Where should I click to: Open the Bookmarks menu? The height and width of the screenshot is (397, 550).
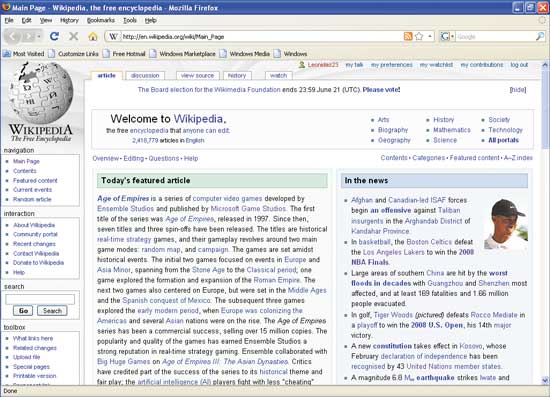101,20
